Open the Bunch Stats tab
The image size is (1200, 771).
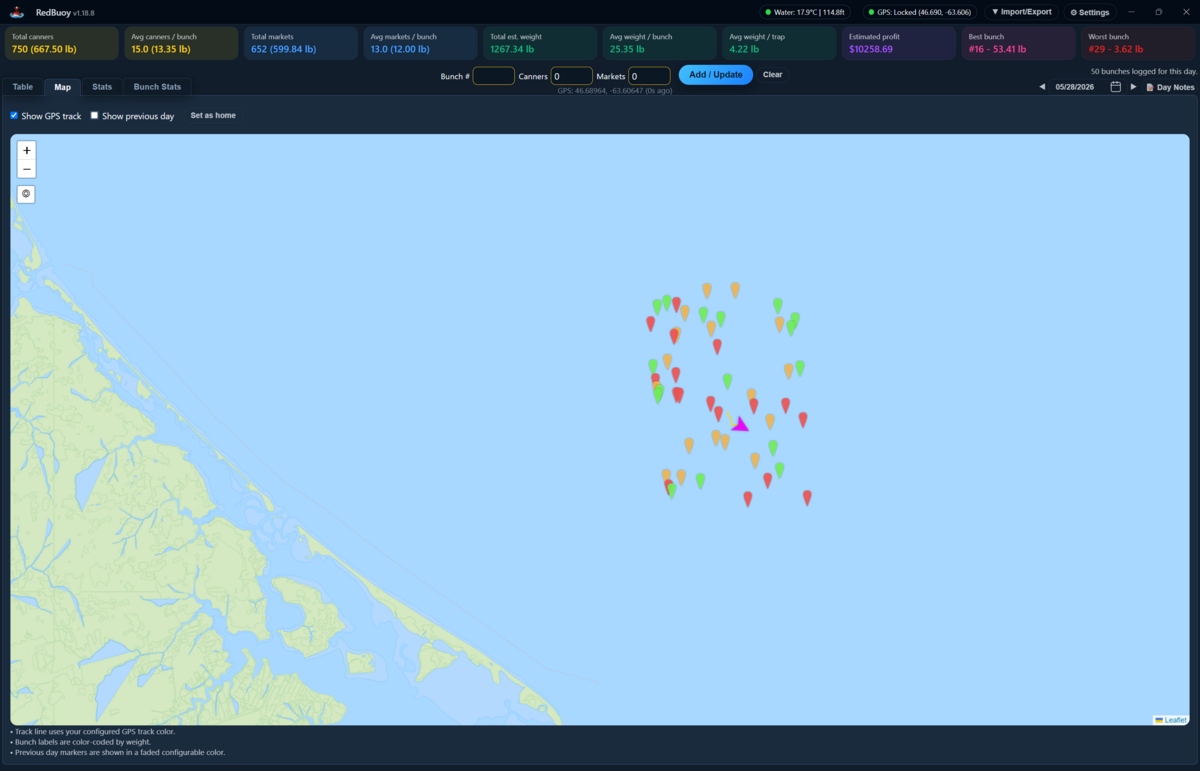click(x=158, y=87)
